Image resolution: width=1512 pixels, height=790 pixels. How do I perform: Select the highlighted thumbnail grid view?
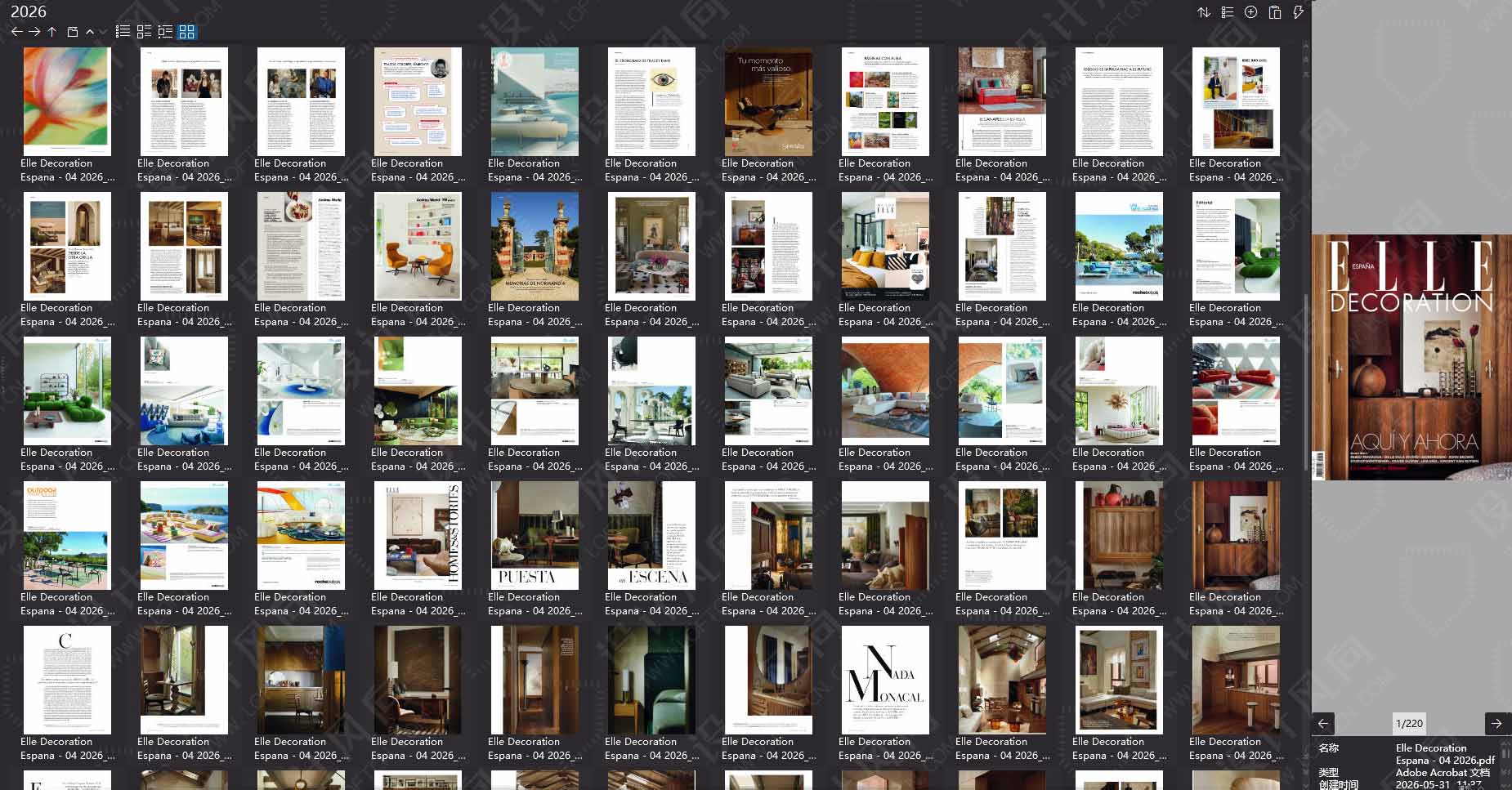[x=187, y=32]
